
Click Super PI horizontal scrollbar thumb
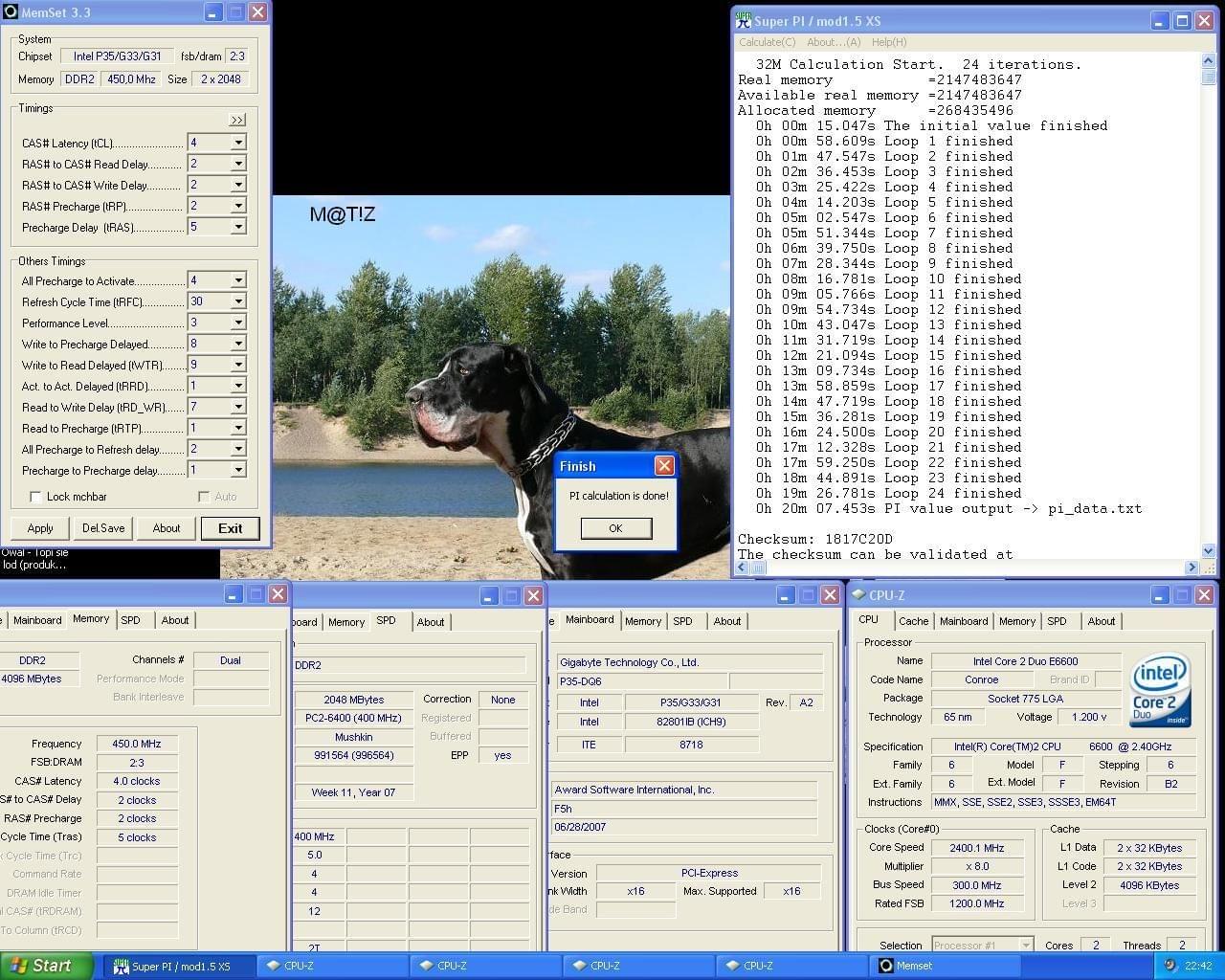pyautogui.click(x=759, y=568)
